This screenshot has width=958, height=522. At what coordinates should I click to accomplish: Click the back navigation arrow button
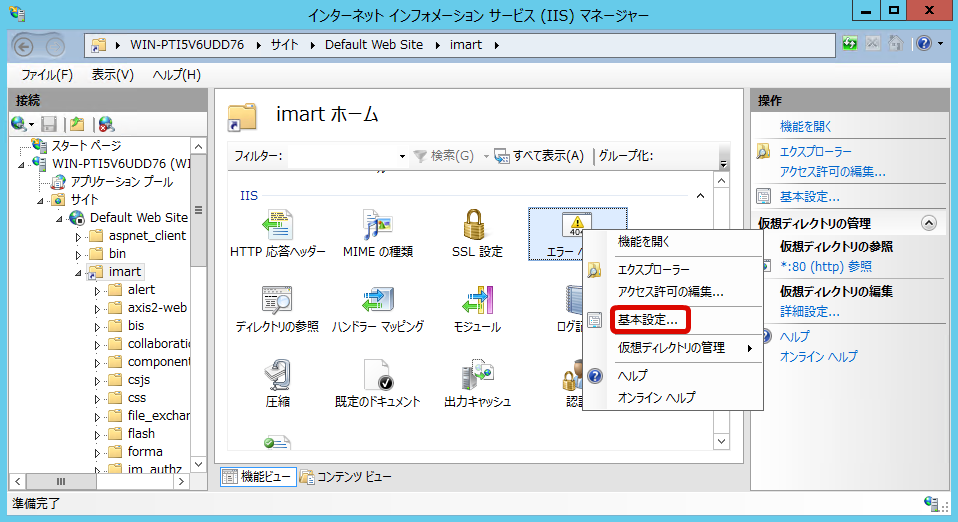coord(23,46)
